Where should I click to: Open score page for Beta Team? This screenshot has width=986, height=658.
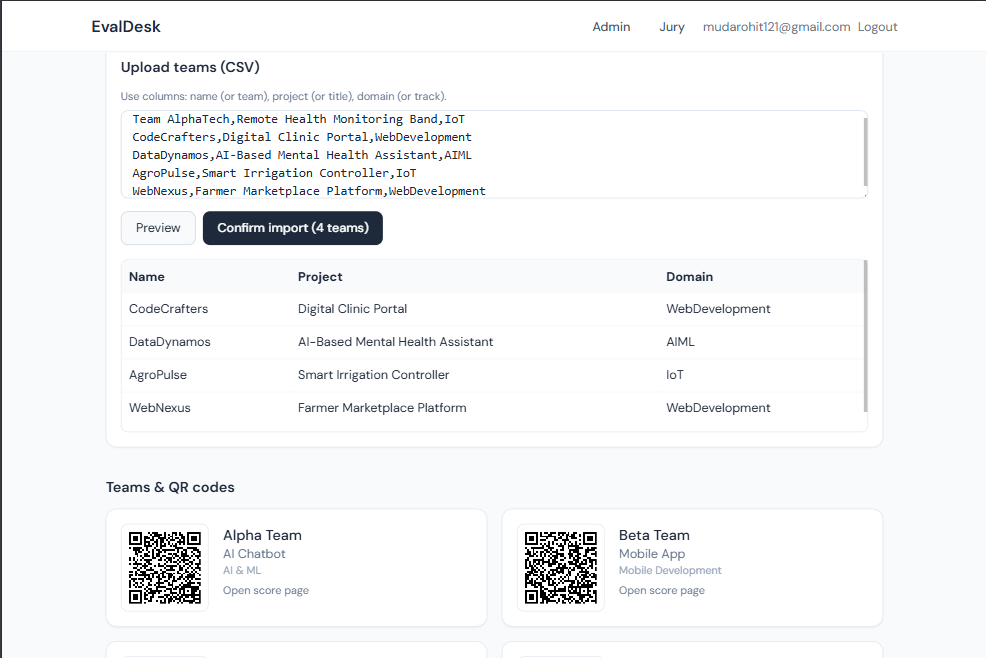pyautogui.click(x=662, y=591)
